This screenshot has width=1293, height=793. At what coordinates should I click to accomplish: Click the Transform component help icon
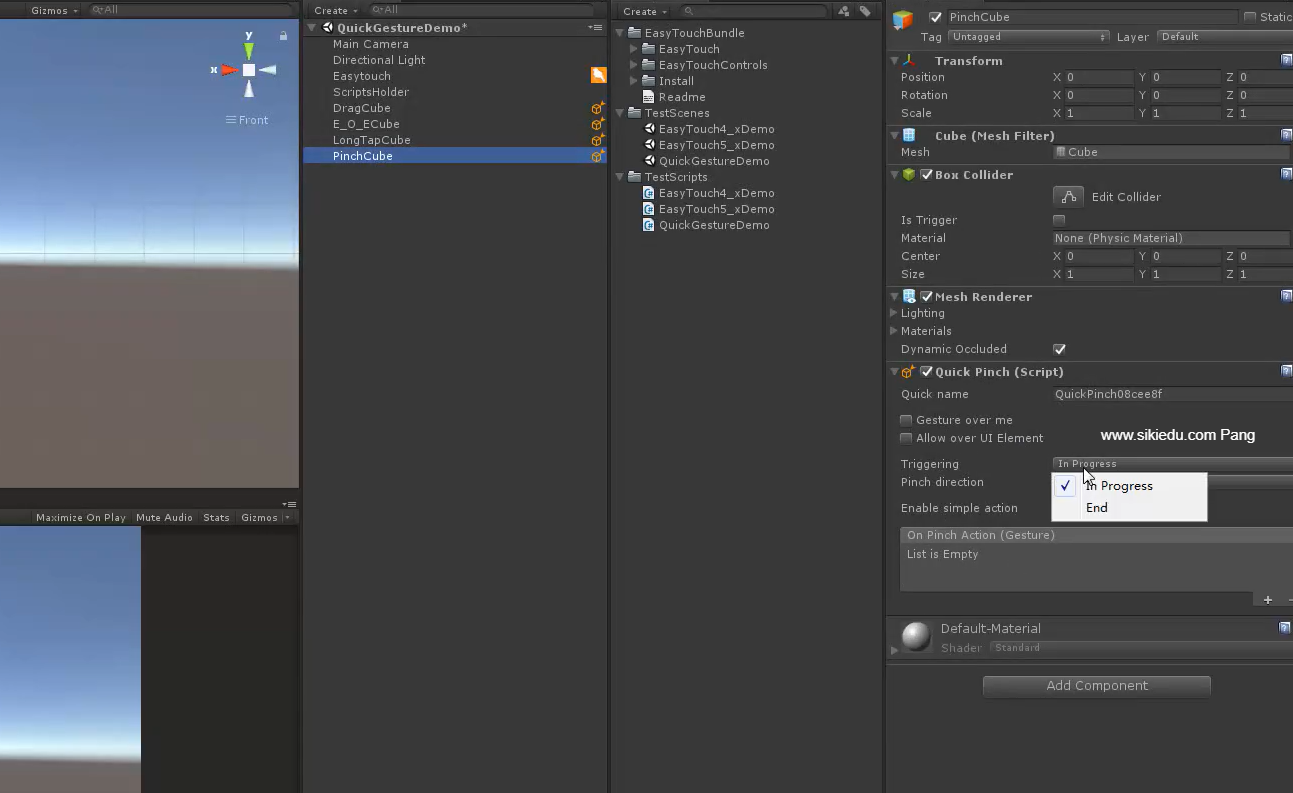(1286, 60)
